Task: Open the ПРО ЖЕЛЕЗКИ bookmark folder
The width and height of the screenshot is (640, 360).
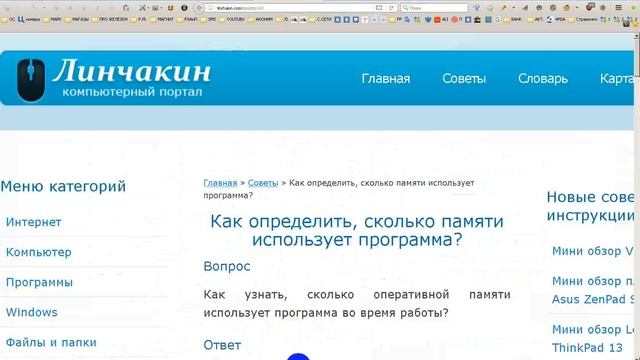Action: click(109, 19)
